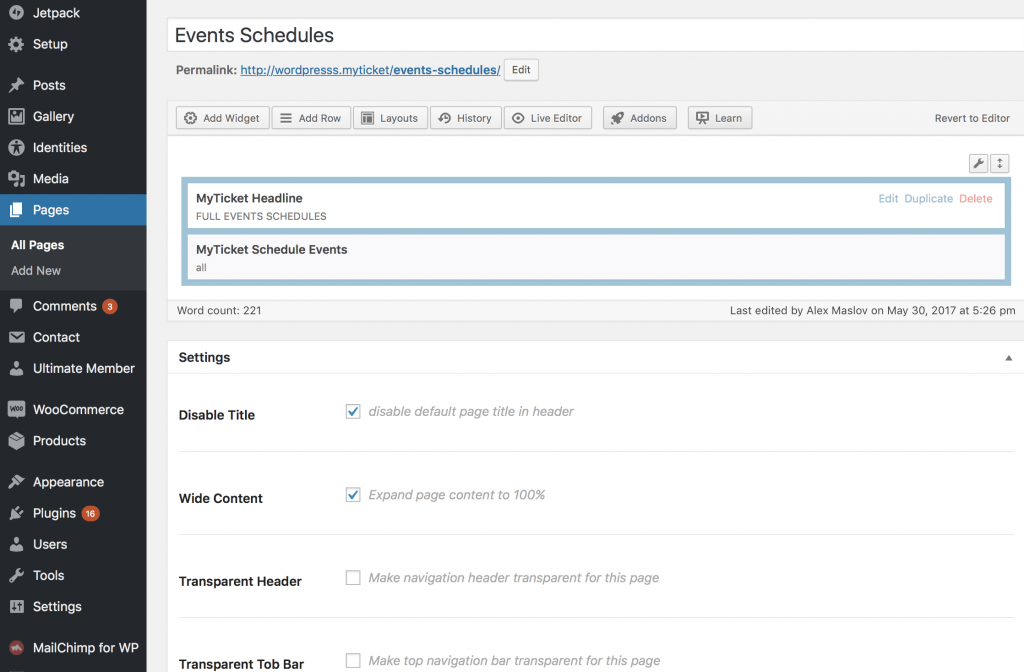Open the Ultimate Member menu label

coord(84,368)
